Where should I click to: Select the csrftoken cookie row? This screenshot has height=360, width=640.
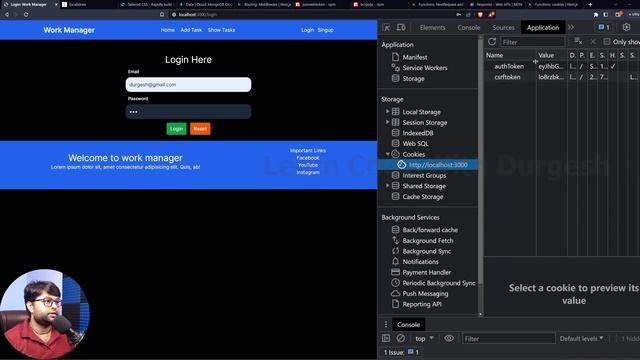[562, 77]
